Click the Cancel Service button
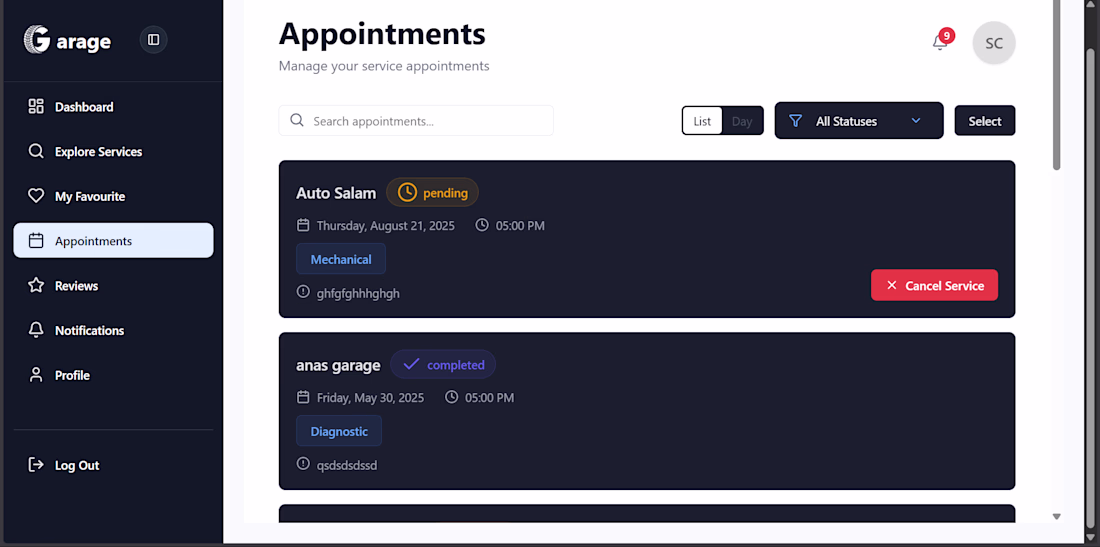Screen dimensions: 1100x547 click(x=934, y=285)
